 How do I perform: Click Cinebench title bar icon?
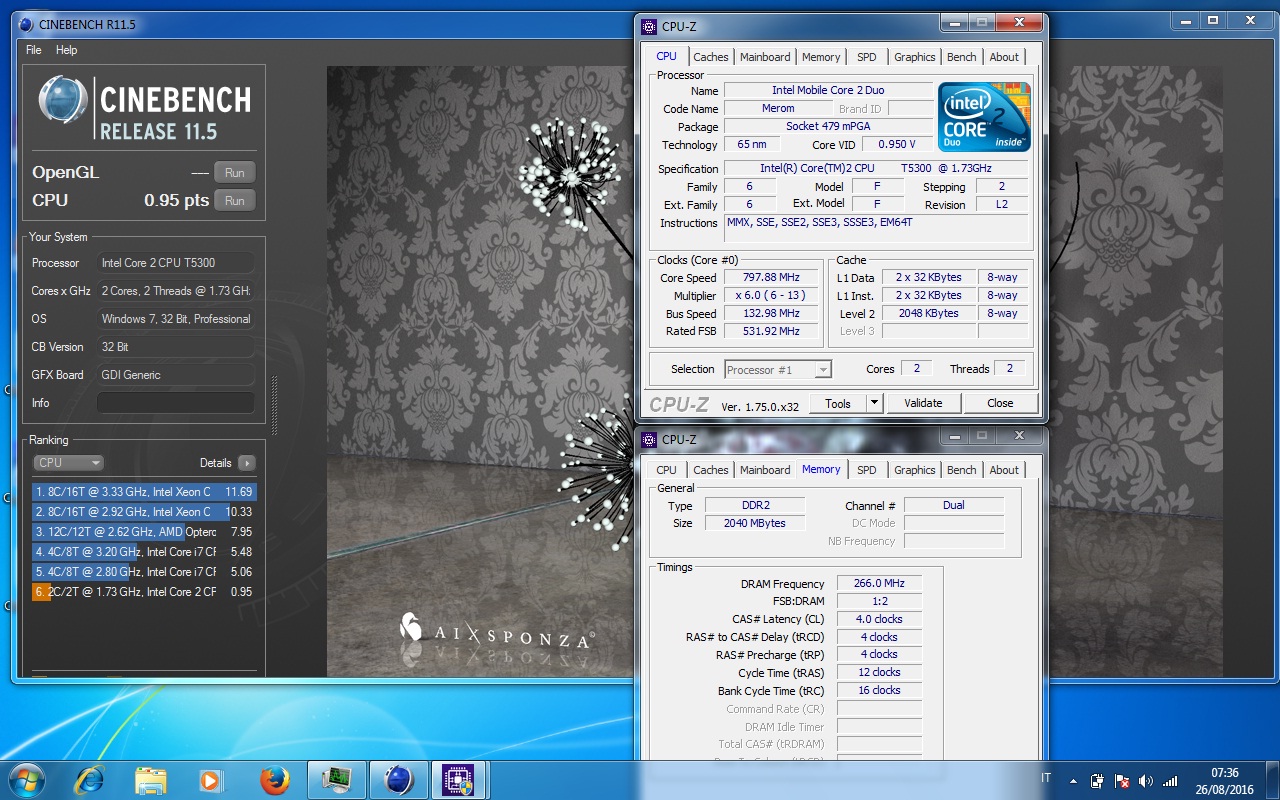(x=25, y=24)
